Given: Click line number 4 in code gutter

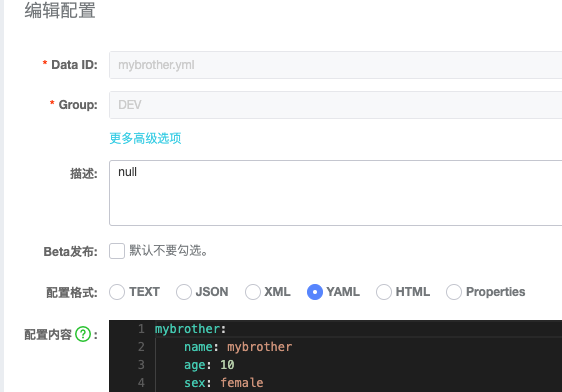Looking at the screenshot, I should [141, 383].
